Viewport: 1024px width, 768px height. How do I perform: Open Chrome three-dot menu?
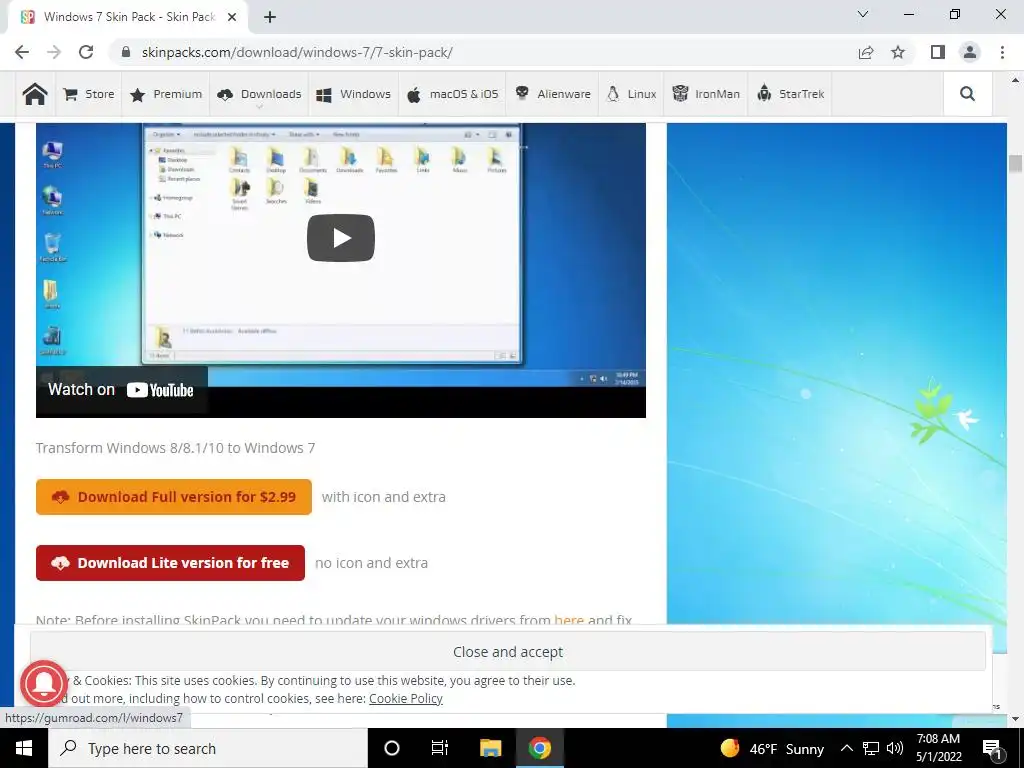1002,52
